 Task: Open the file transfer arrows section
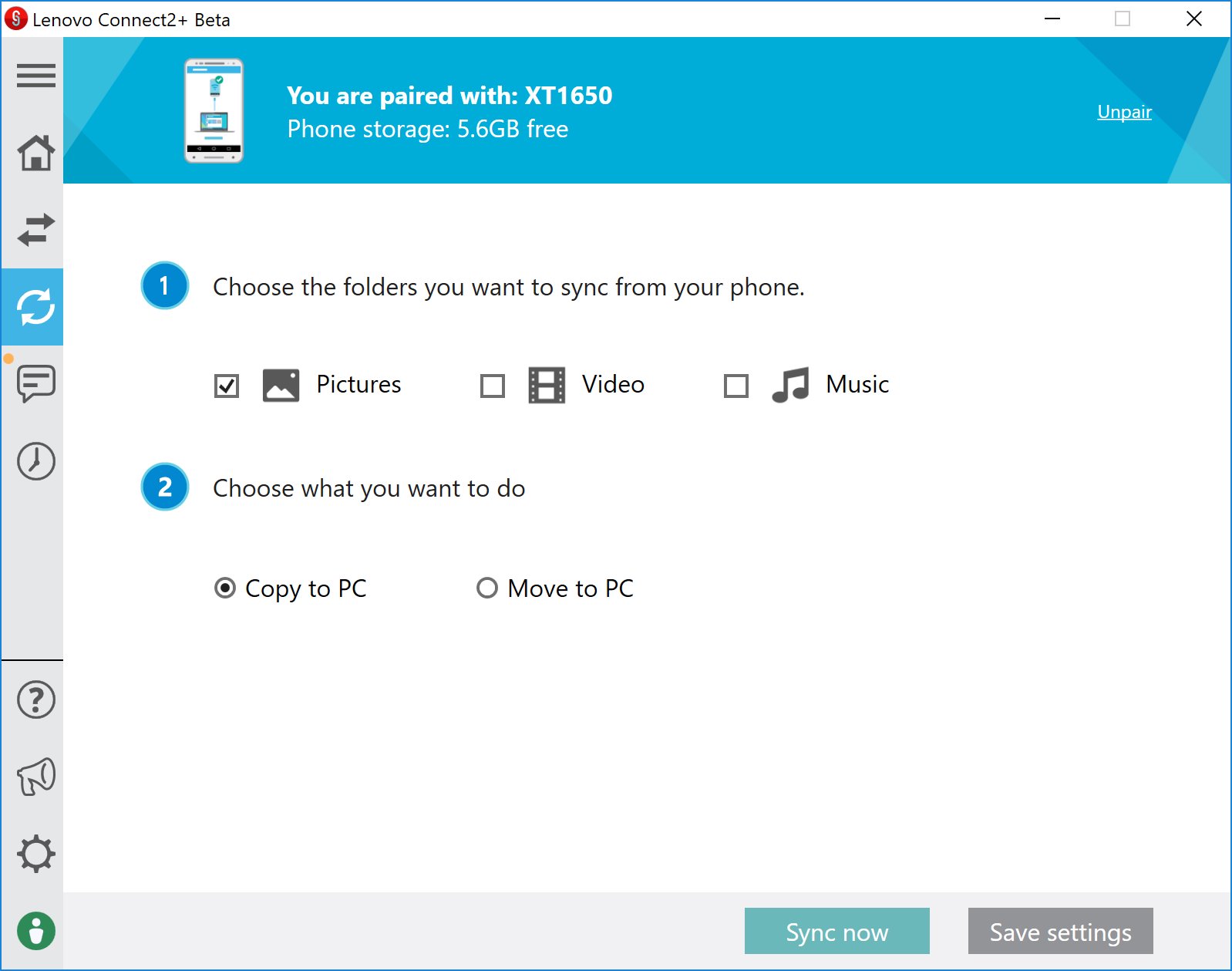tap(36, 230)
